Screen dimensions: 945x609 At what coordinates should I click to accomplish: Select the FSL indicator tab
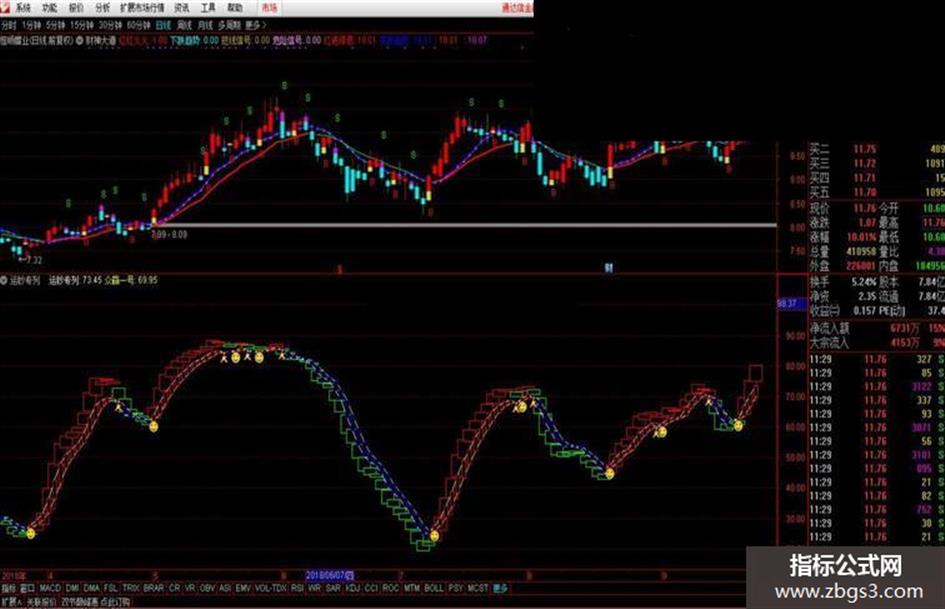[111, 588]
